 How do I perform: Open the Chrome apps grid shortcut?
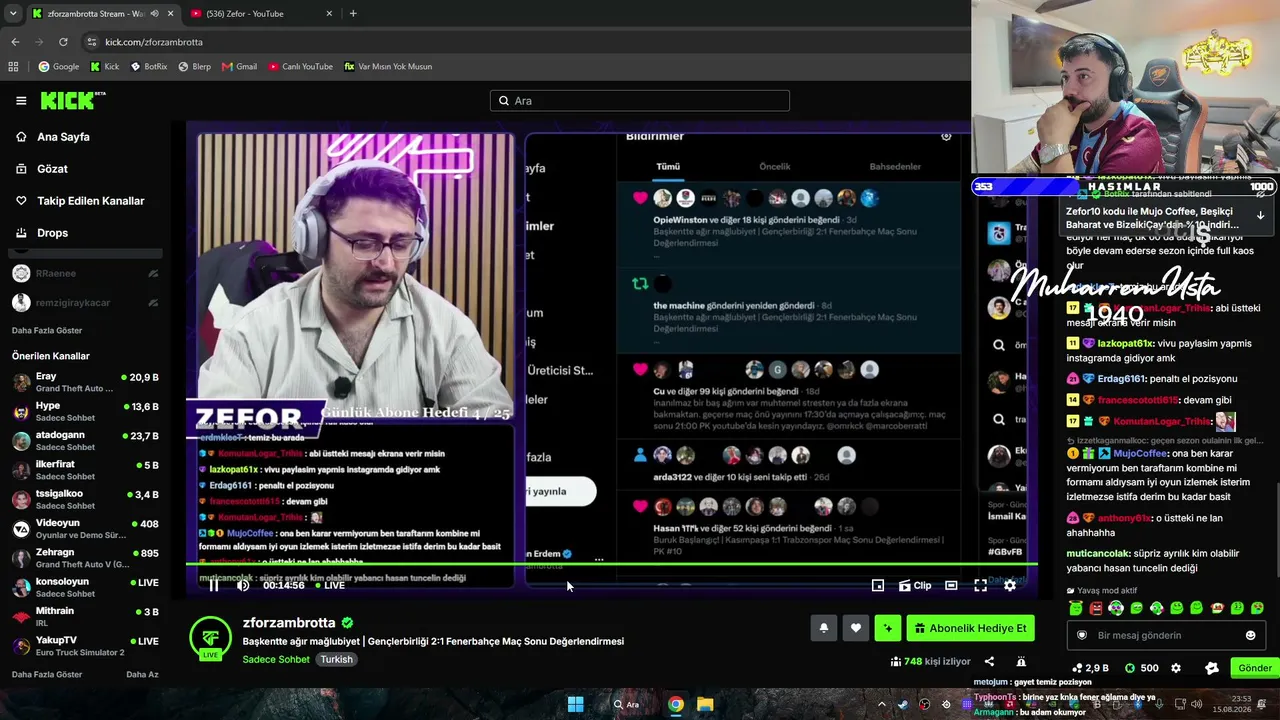pyautogui.click(x=13, y=67)
